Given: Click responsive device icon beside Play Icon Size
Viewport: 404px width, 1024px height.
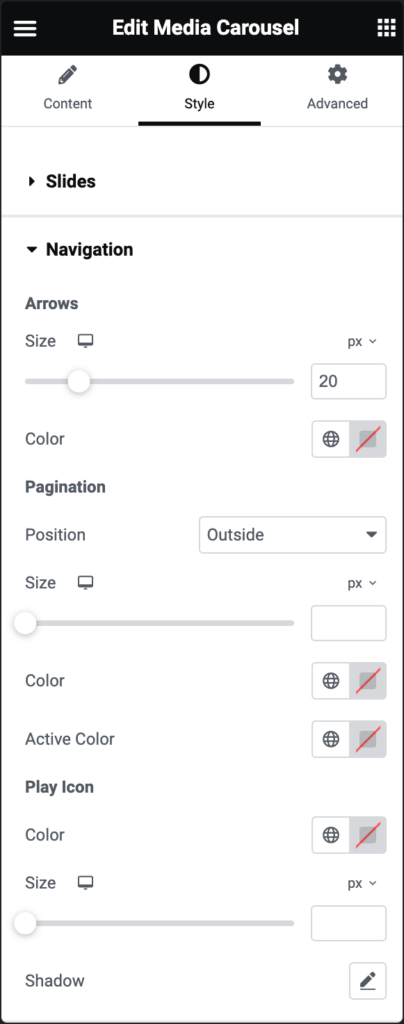Looking at the screenshot, I should point(85,883).
